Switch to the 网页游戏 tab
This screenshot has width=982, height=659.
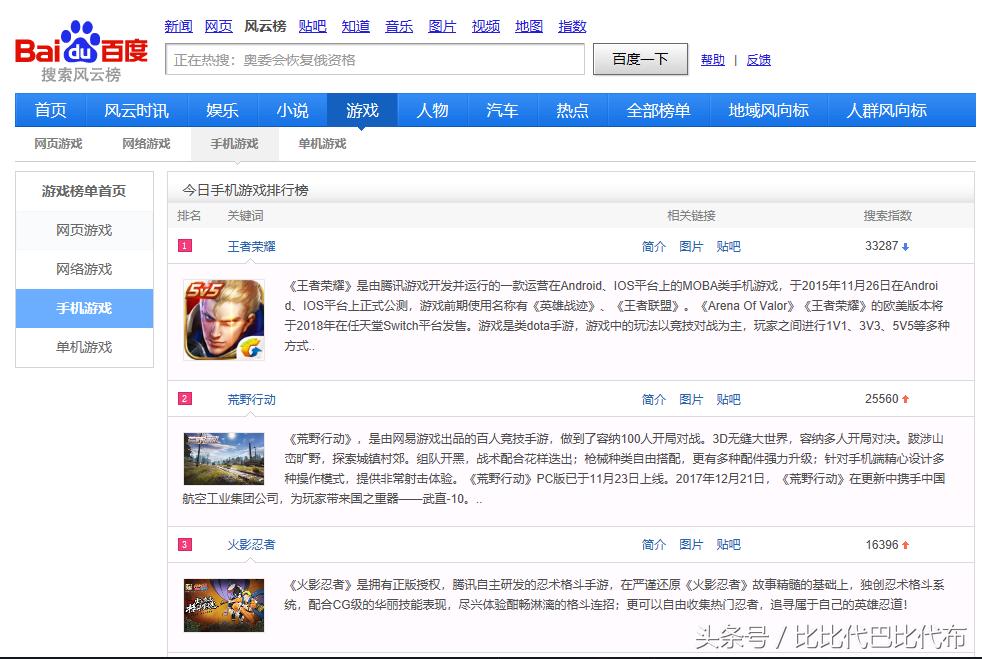(x=57, y=144)
